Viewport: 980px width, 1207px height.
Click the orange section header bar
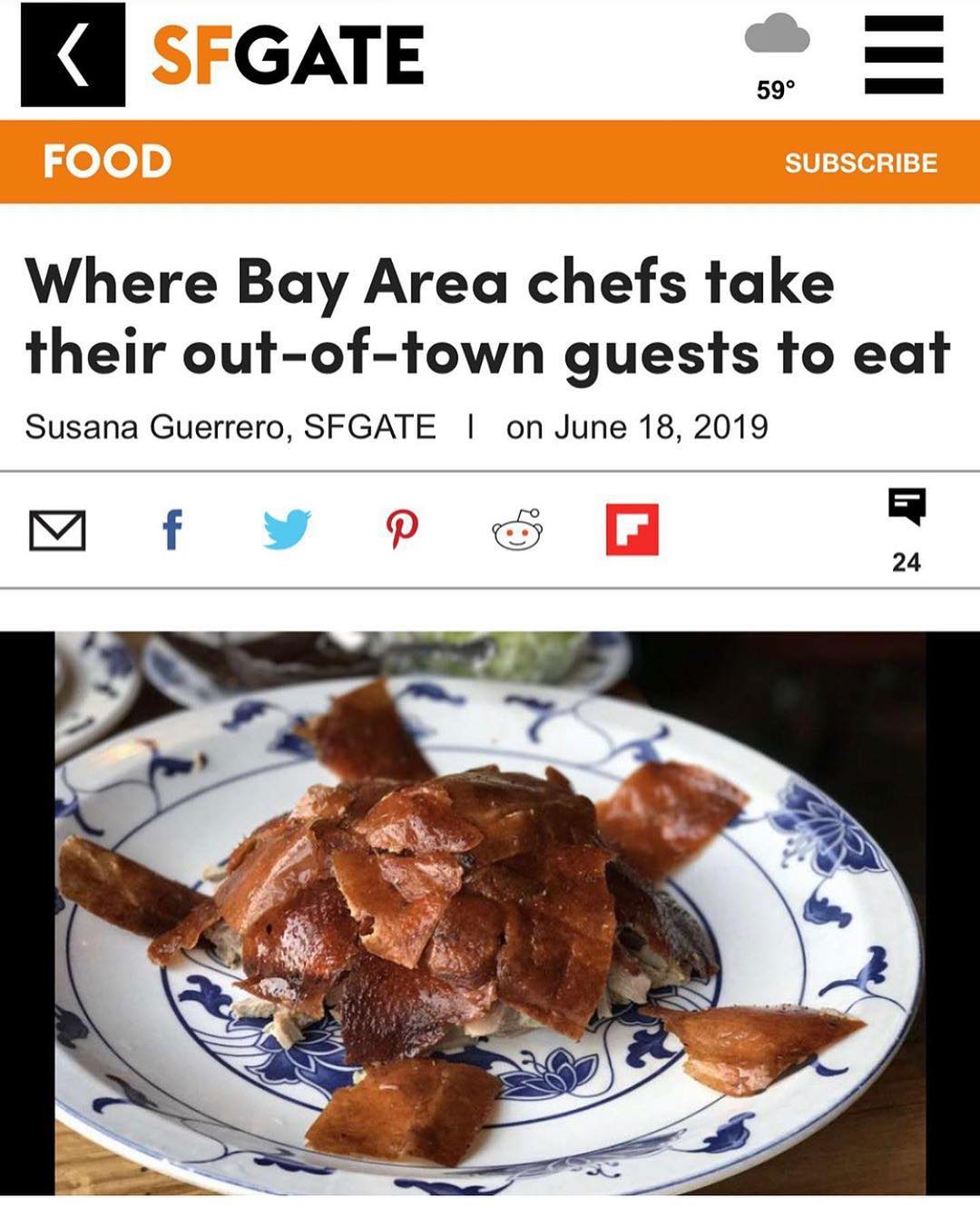(490, 162)
